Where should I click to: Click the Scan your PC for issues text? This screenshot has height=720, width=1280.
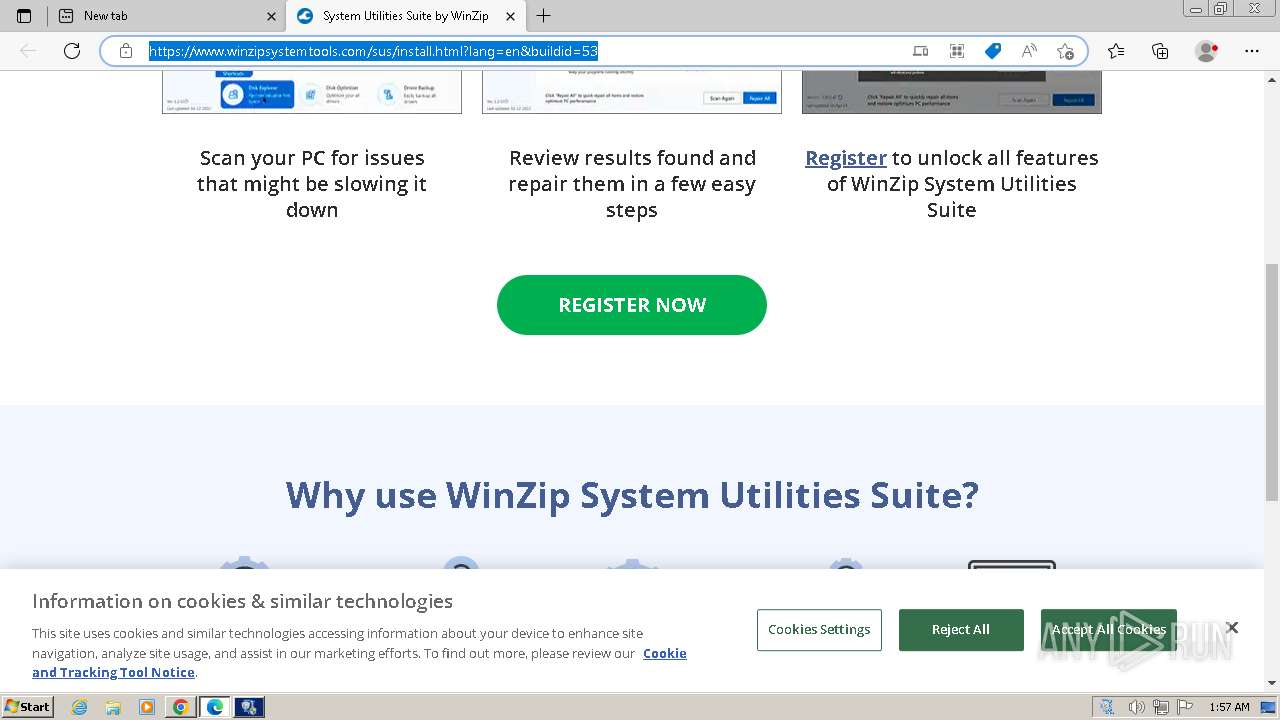pos(312,184)
